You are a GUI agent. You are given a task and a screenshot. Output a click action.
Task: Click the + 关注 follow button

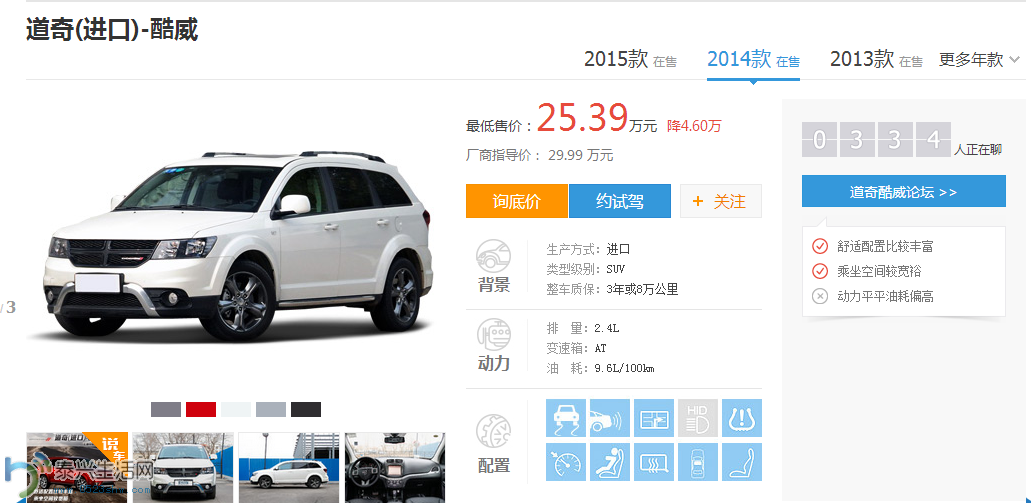point(720,201)
